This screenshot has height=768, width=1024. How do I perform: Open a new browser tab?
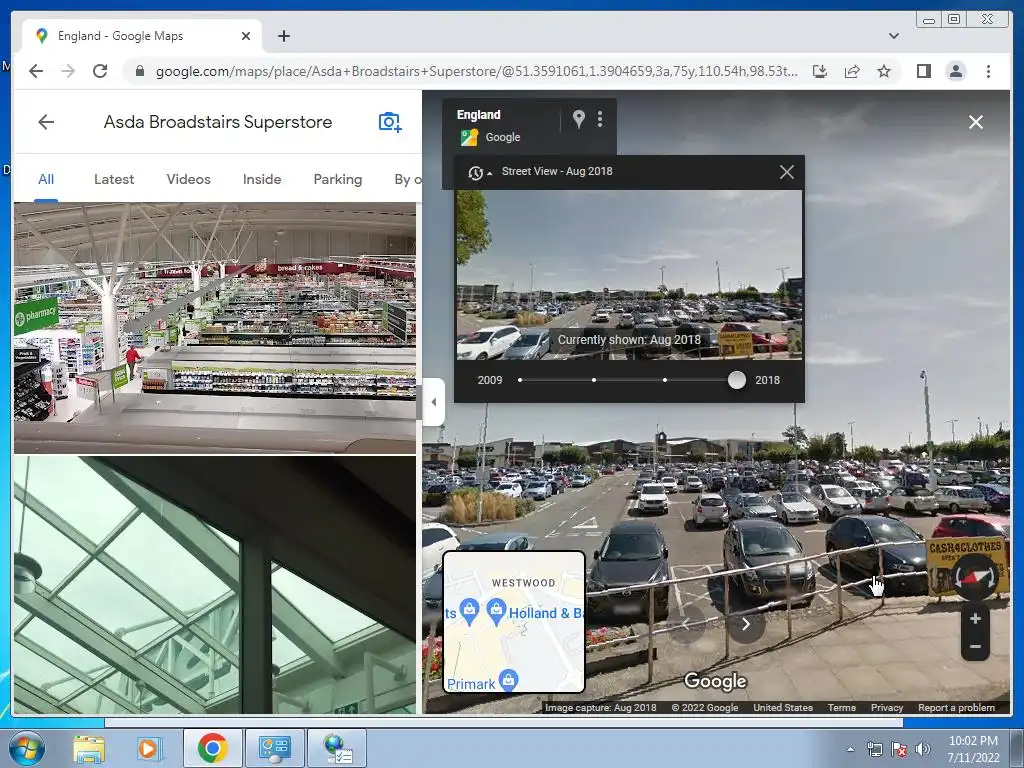283,36
